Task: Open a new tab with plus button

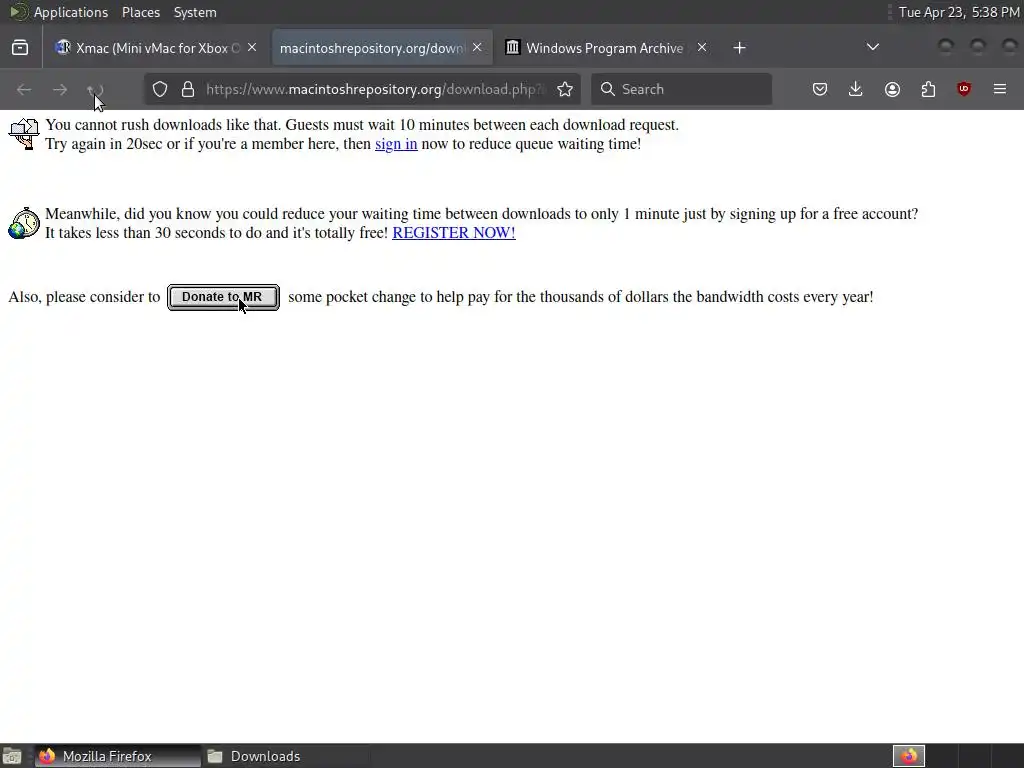Action: click(739, 48)
